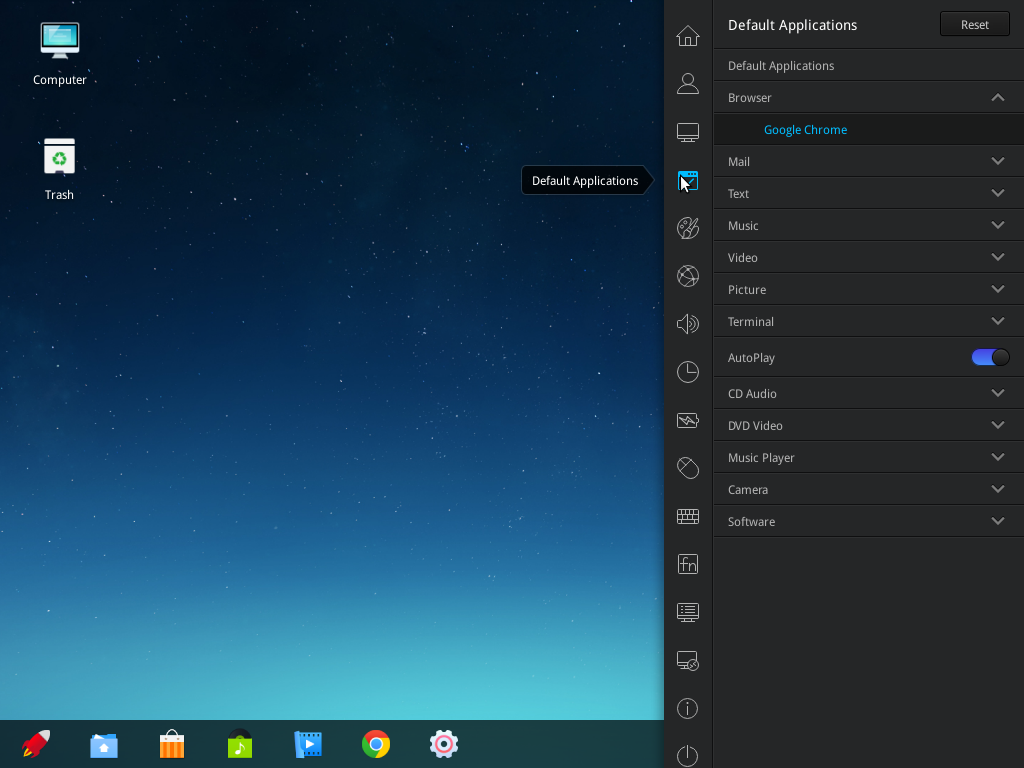
Task: Select the Personalization palette icon
Action: tap(688, 228)
